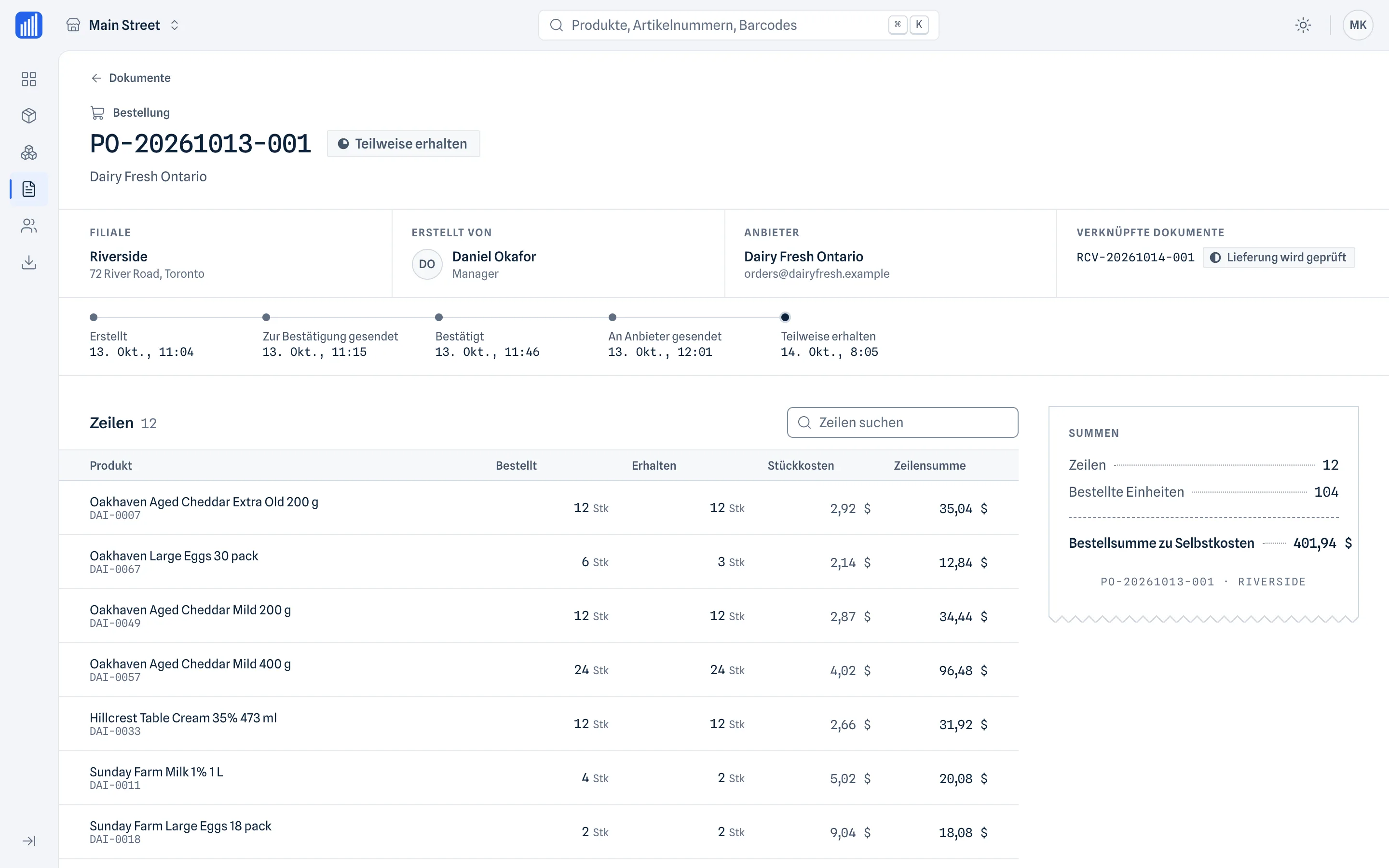Open the documents icon in sidebar
1389x868 pixels.
click(29, 189)
